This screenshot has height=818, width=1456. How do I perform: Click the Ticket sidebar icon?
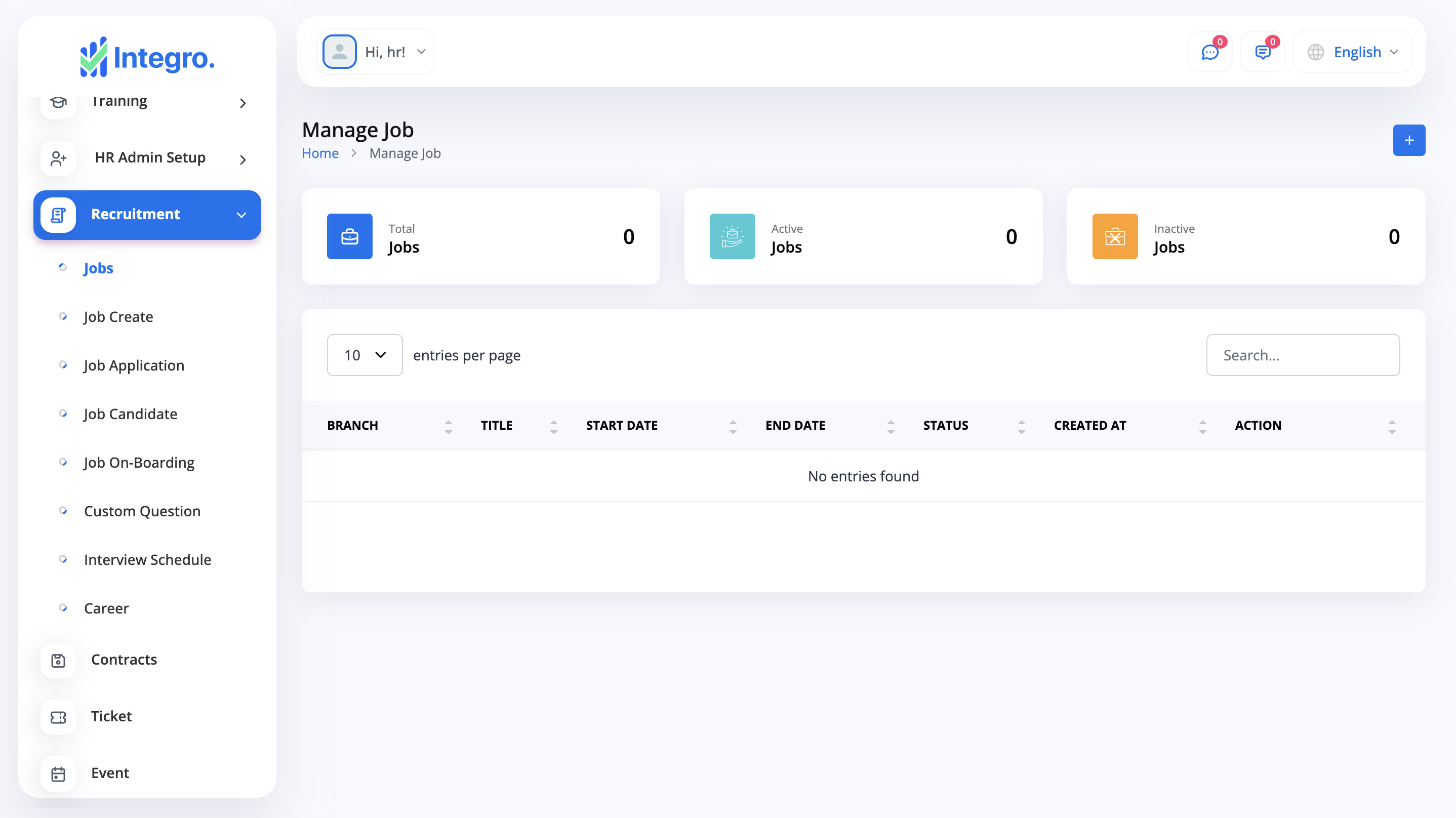point(58,717)
